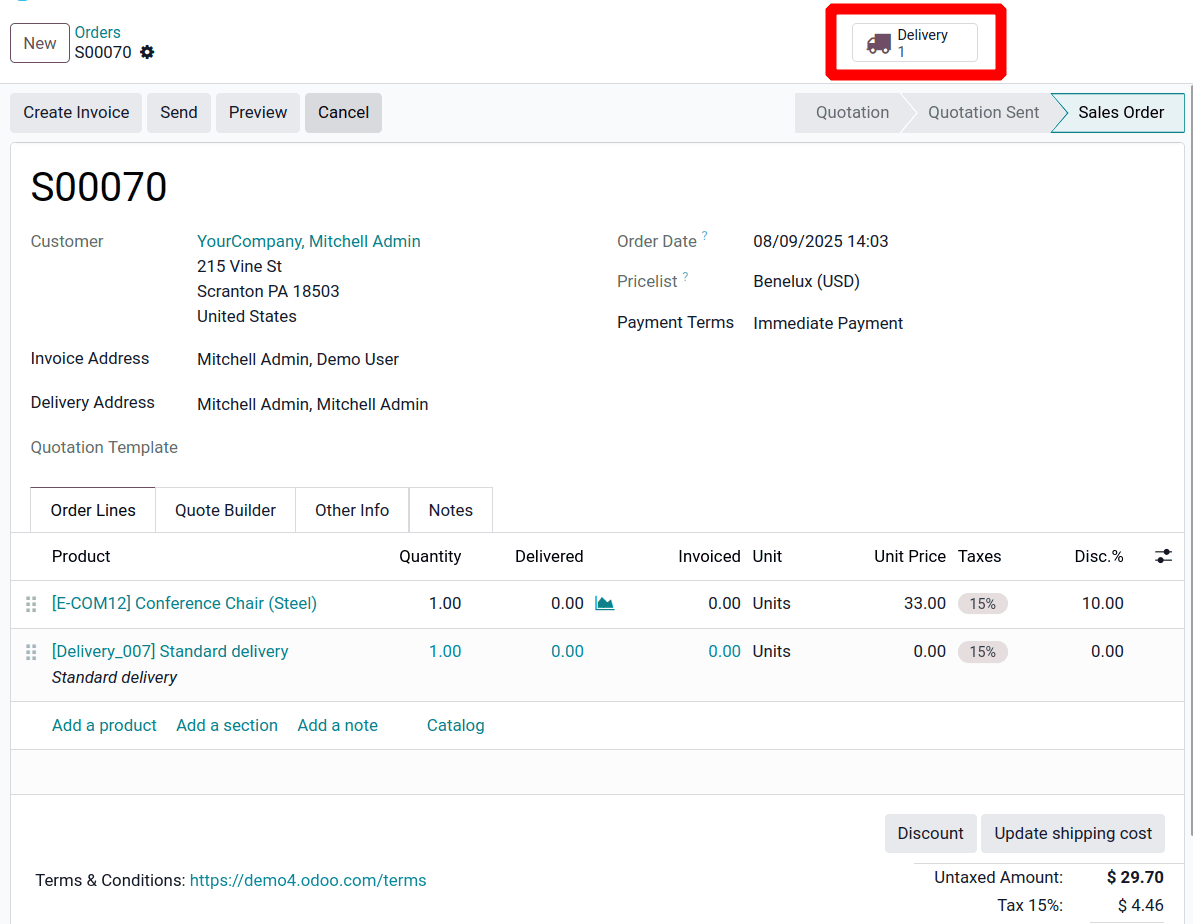The image size is (1193, 924).
Task: Click the gear action icon next to S00070
Action: pos(146,52)
